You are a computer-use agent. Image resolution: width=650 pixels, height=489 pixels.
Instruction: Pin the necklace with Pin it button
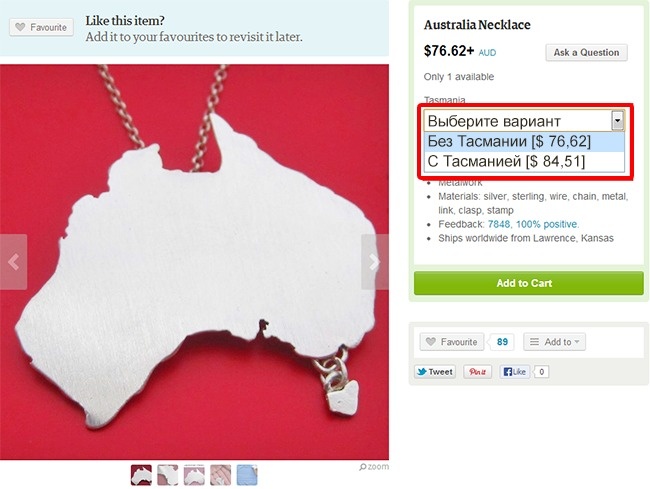point(478,372)
